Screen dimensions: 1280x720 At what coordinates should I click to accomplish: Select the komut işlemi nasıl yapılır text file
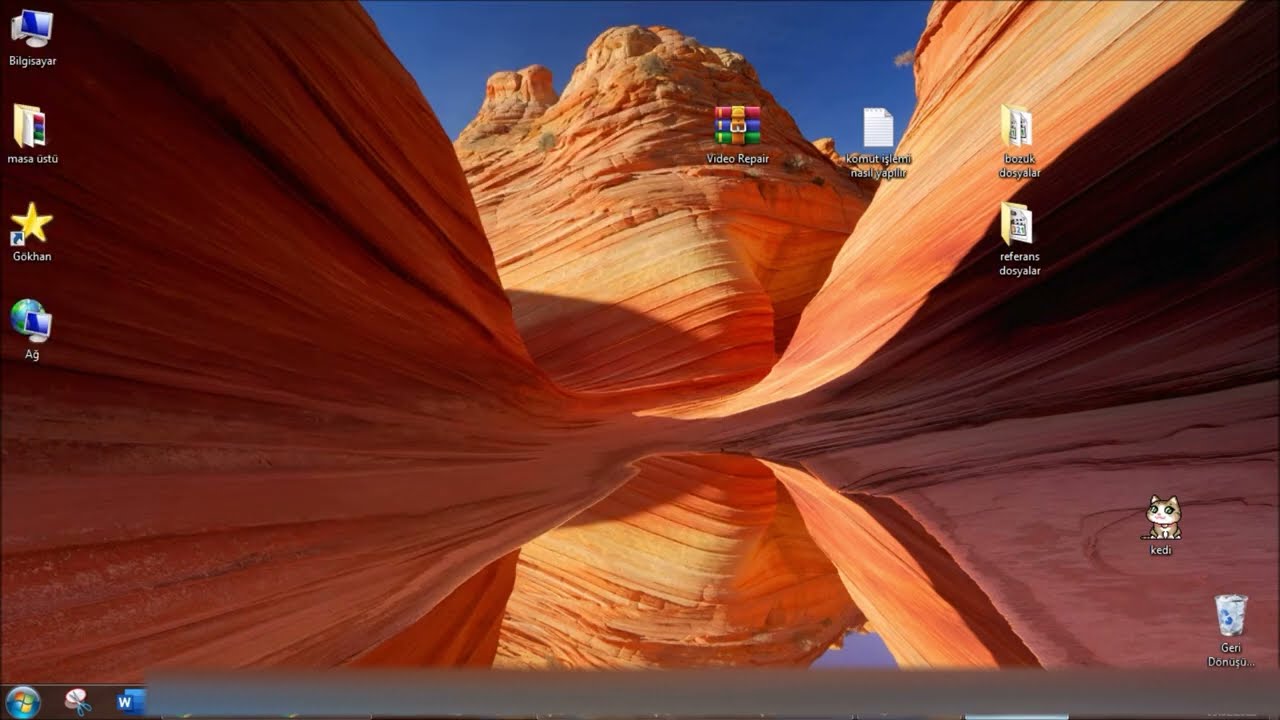point(878,128)
